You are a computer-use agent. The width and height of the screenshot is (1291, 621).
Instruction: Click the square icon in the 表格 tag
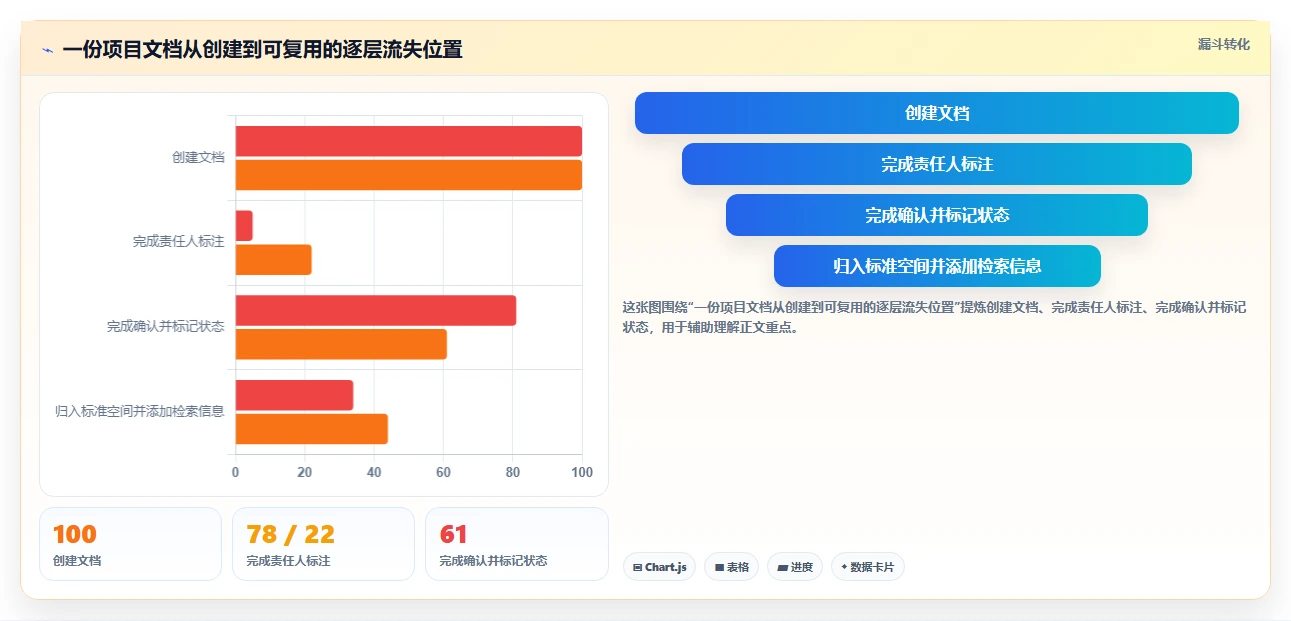tap(719, 567)
